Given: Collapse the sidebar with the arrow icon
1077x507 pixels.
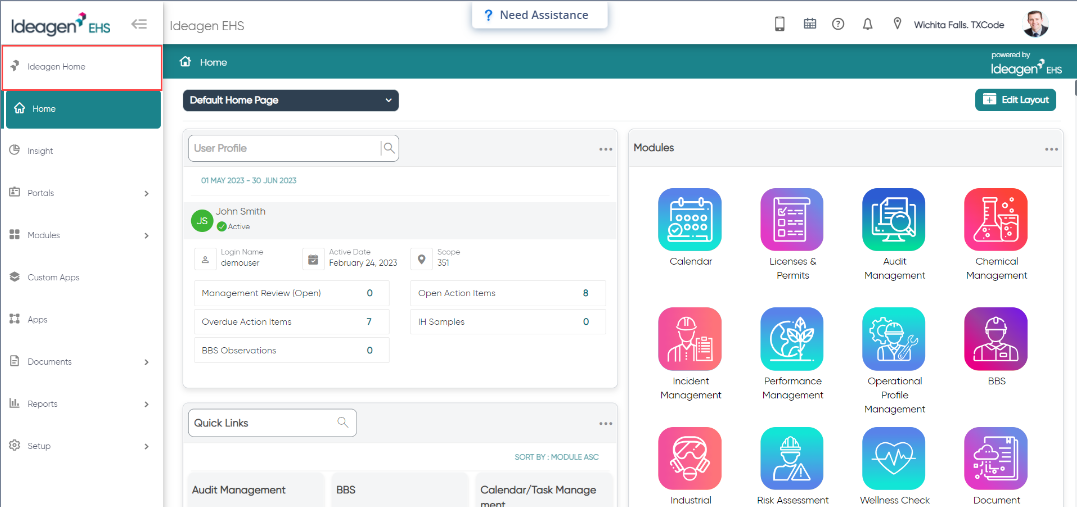Looking at the screenshot, I should pyautogui.click(x=139, y=25).
